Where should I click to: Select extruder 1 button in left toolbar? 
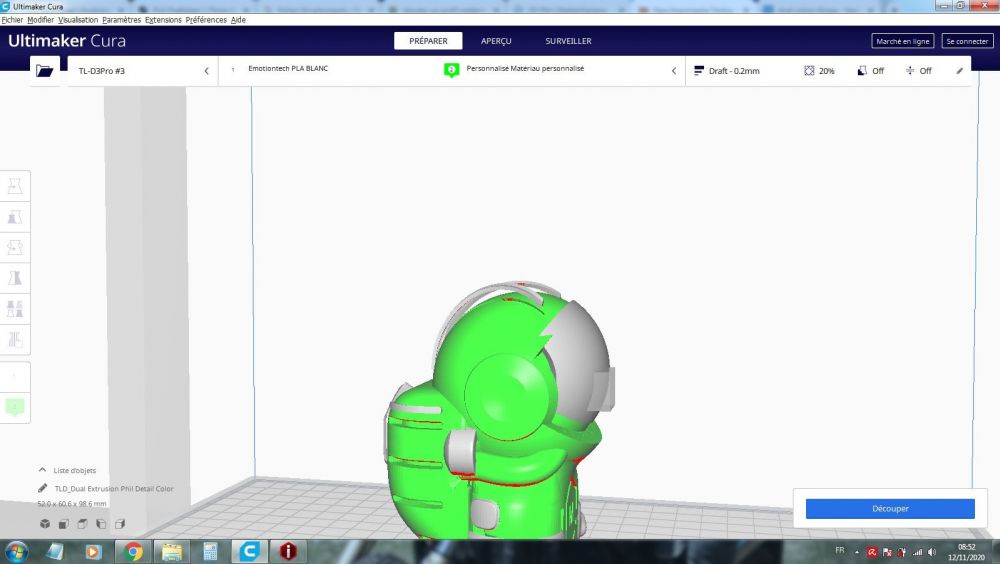(x=15, y=376)
